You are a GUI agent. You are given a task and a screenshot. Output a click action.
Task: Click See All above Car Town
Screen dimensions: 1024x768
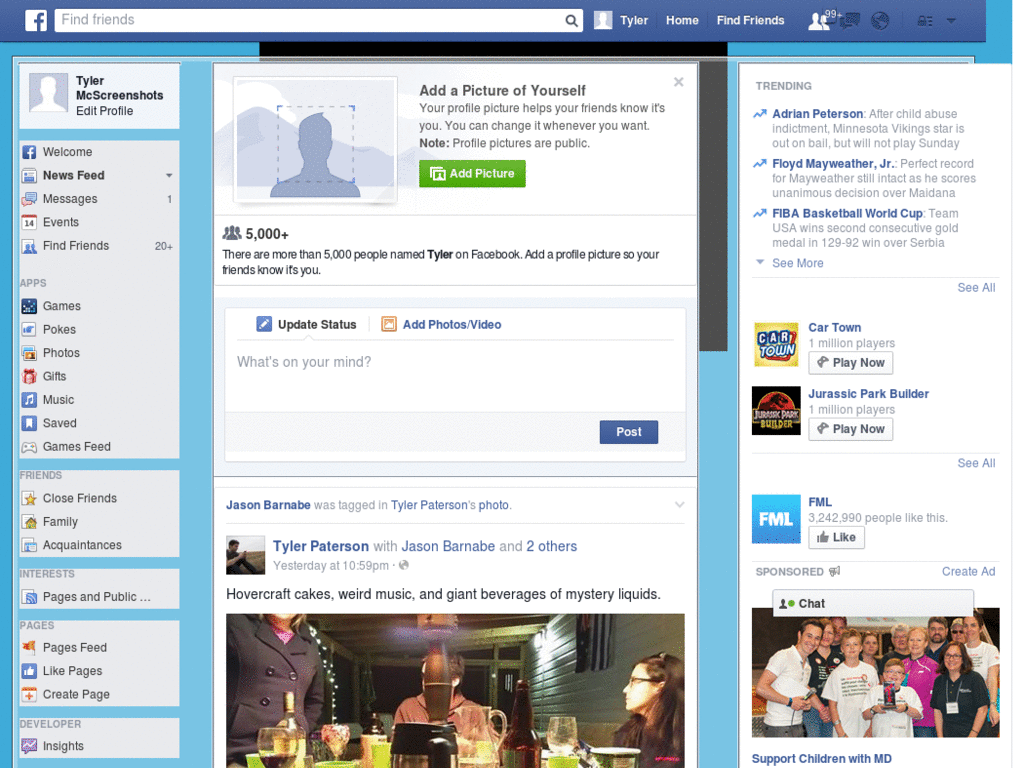(x=976, y=287)
